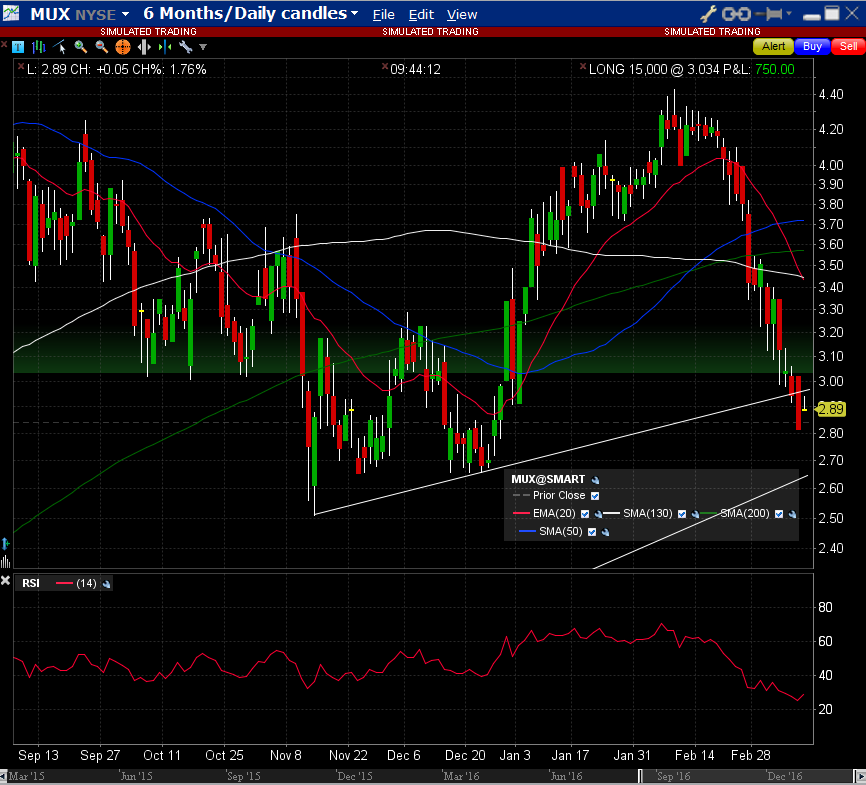866x785 pixels.
Task: Click the chain link icon in title bar
Action: [737, 14]
